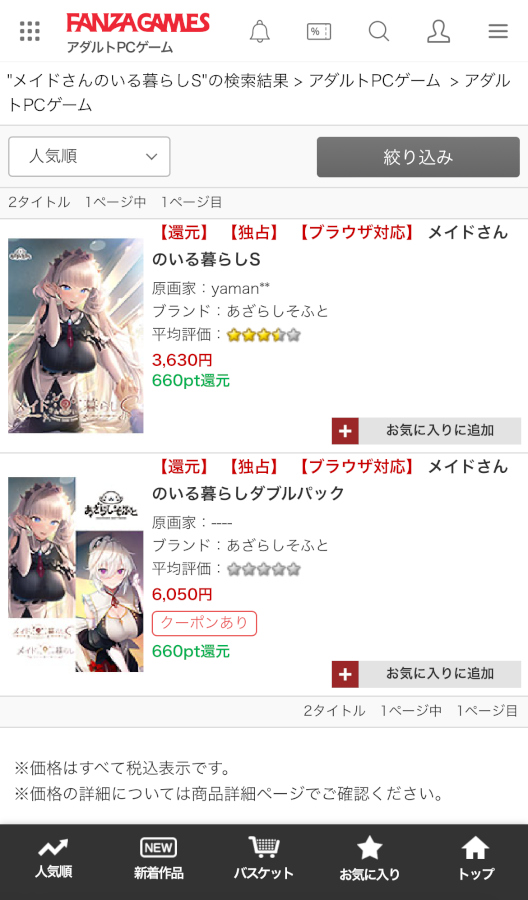Add ダブルパック to favorites
This screenshot has width=528, height=900.
point(426,674)
